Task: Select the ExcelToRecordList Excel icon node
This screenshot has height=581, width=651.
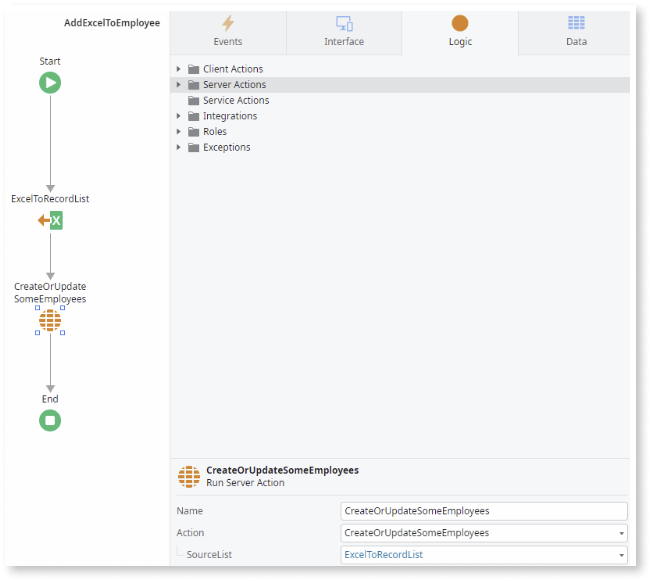Action: click(51, 220)
